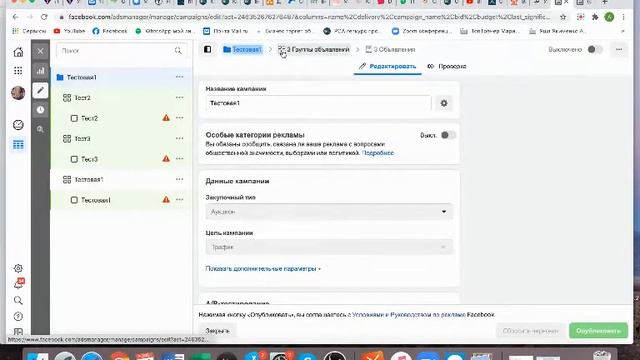Open the history clock panel icon
640x360 pixels.
(40, 110)
